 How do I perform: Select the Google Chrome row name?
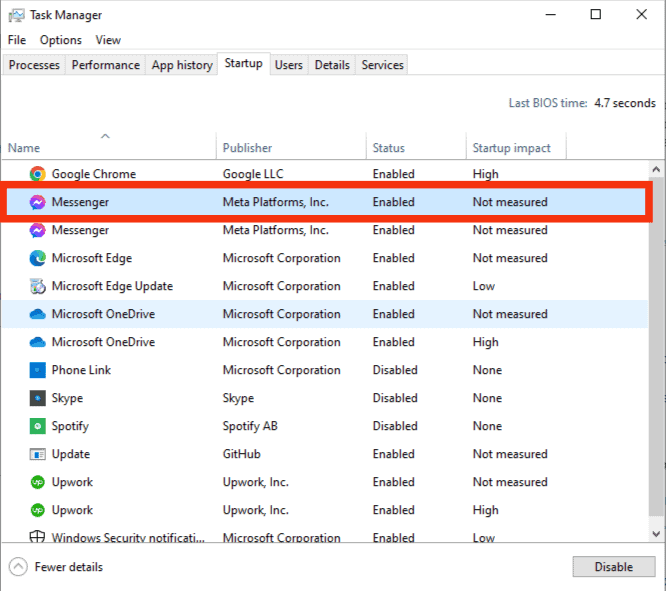pyautogui.click(x=94, y=174)
